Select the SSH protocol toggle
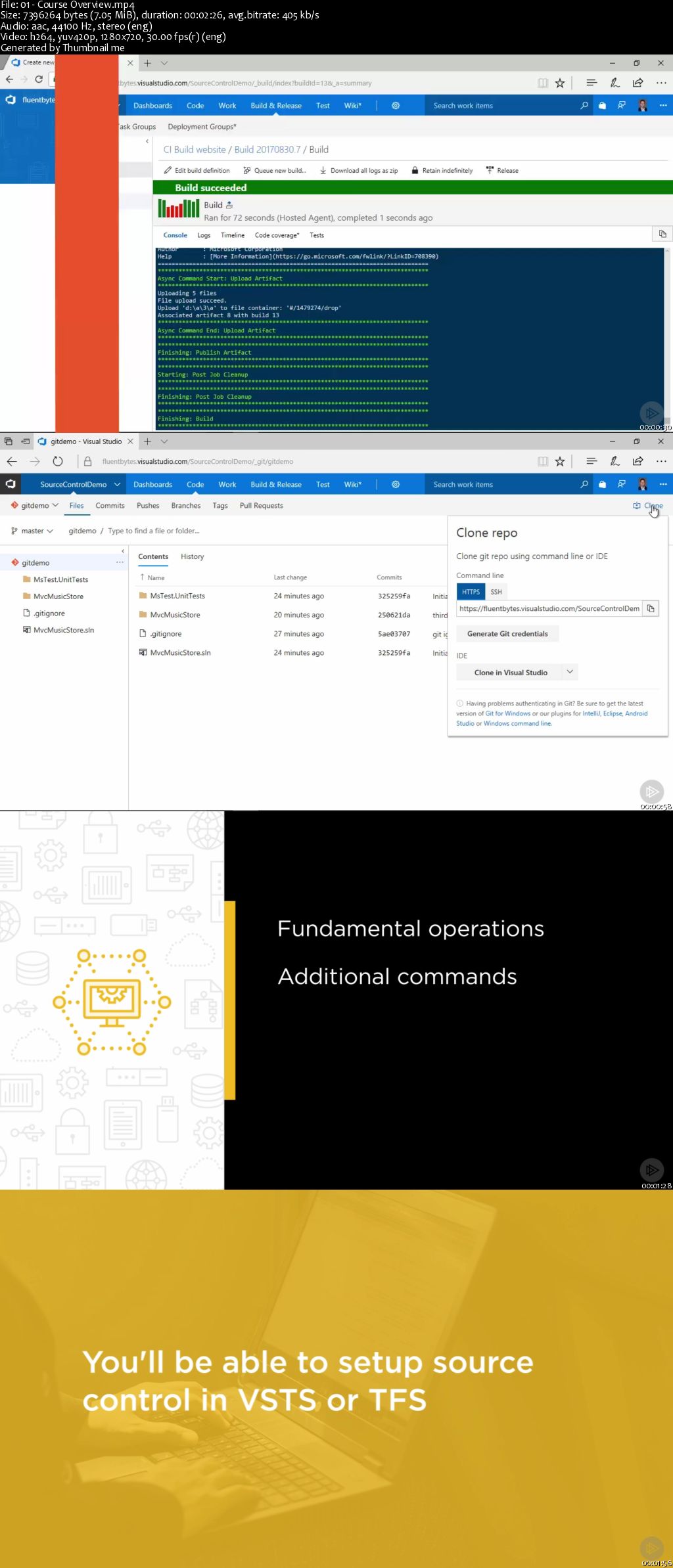The width and height of the screenshot is (673, 1568). coord(496,592)
